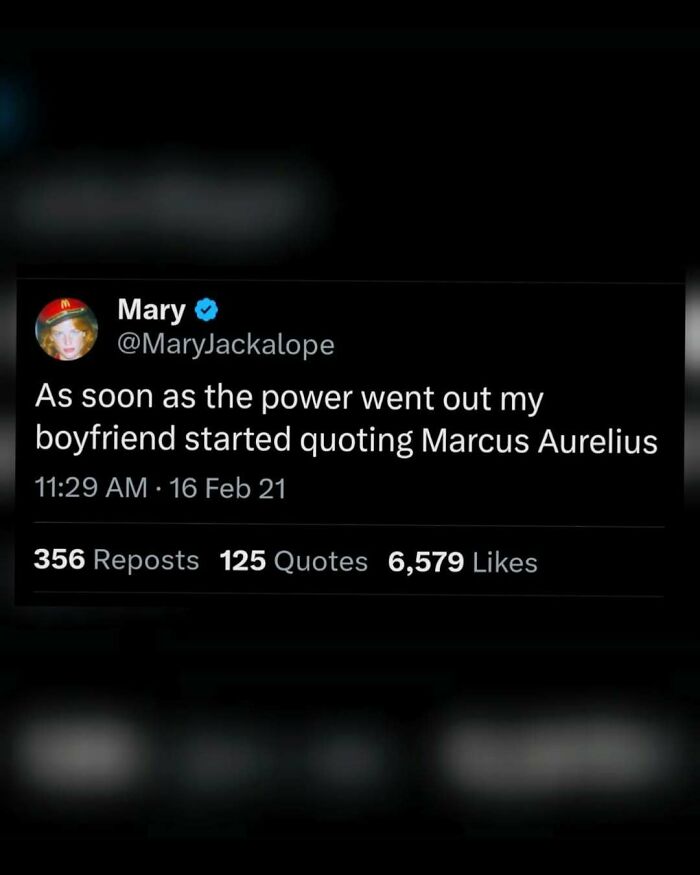
Task: View the 6,579 Likes list
Action: (463, 562)
